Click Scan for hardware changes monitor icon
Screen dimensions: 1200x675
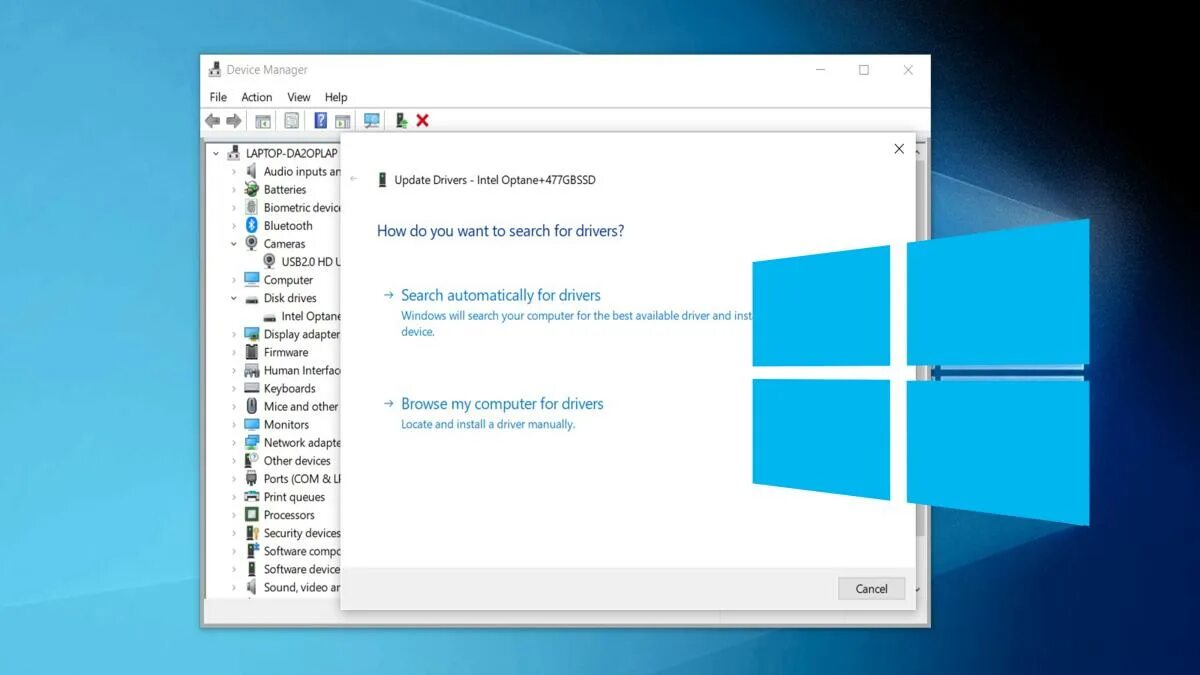click(372, 121)
